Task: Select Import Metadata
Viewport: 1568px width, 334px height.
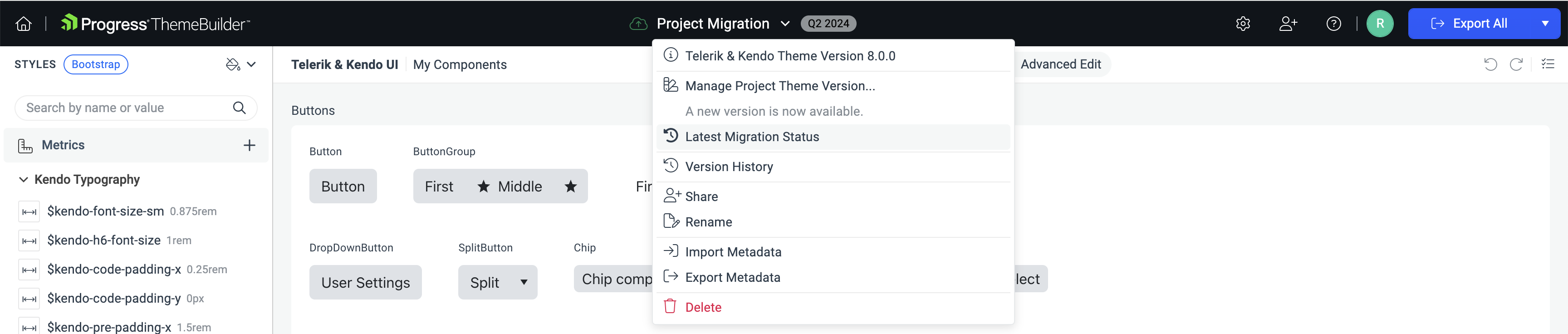Action: [x=833, y=252]
